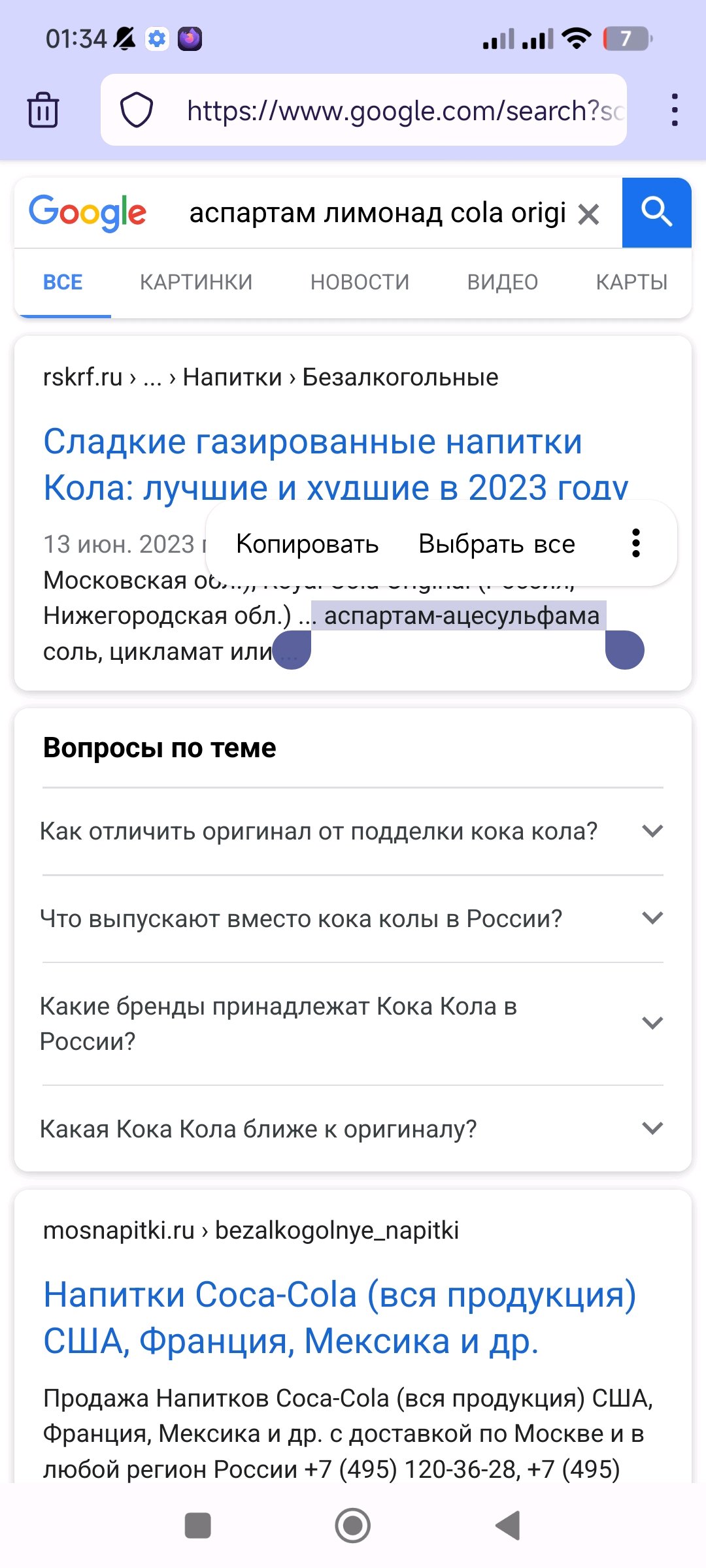This screenshot has height=1568, width=706.
Task: Switch to the КАРТИНКИ tab
Action: click(x=196, y=282)
